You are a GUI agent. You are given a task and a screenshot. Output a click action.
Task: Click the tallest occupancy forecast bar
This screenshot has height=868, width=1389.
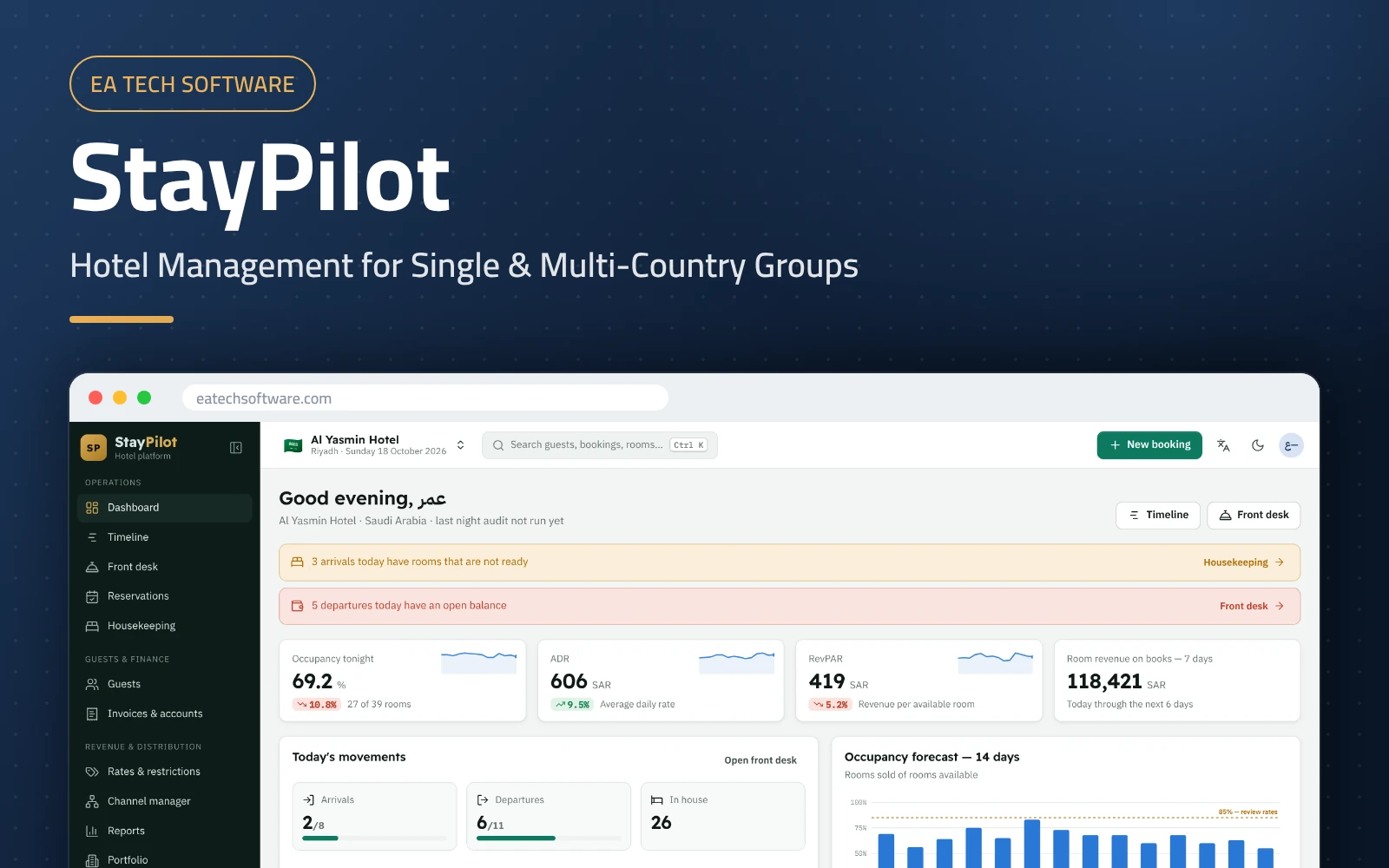click(1032, 844)
